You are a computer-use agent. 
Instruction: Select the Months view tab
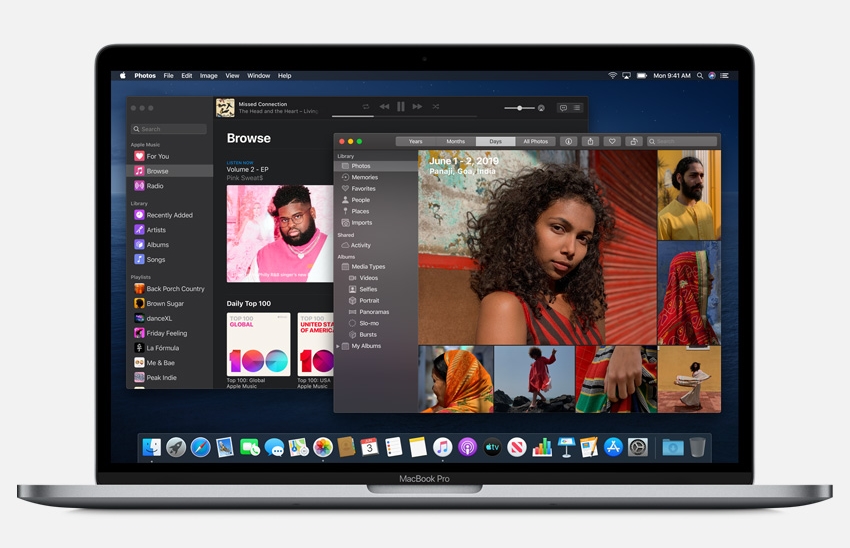[455, 142]
